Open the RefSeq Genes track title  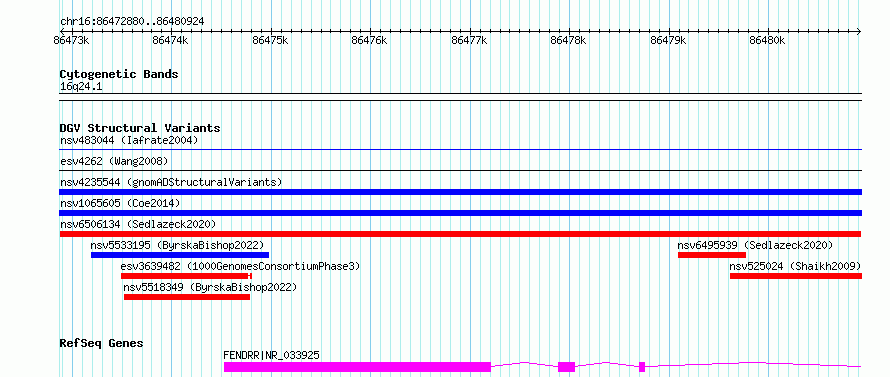[101, 343]
